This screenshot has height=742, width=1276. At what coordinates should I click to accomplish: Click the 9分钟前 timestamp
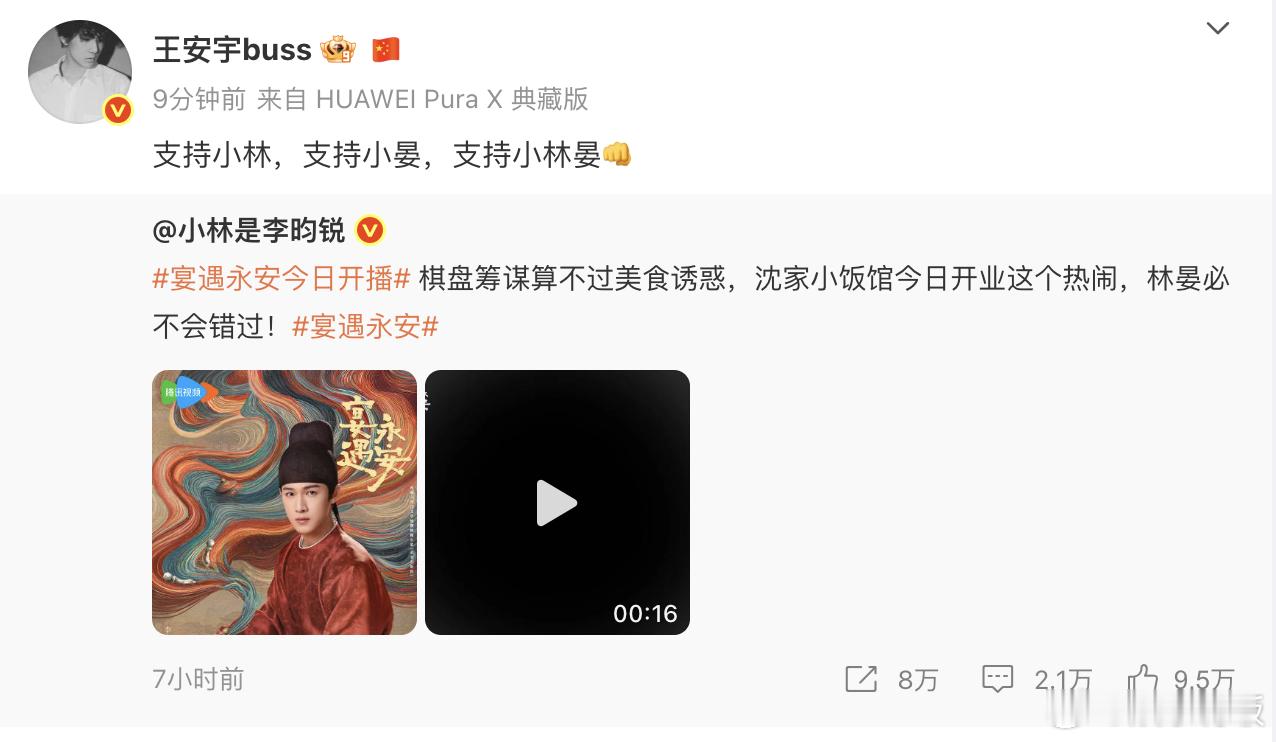(x=199, y=99)
